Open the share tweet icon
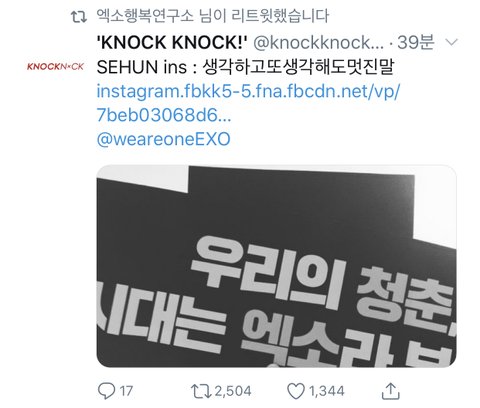The height and width of the screenshot is (408, 480). point(390,391)
